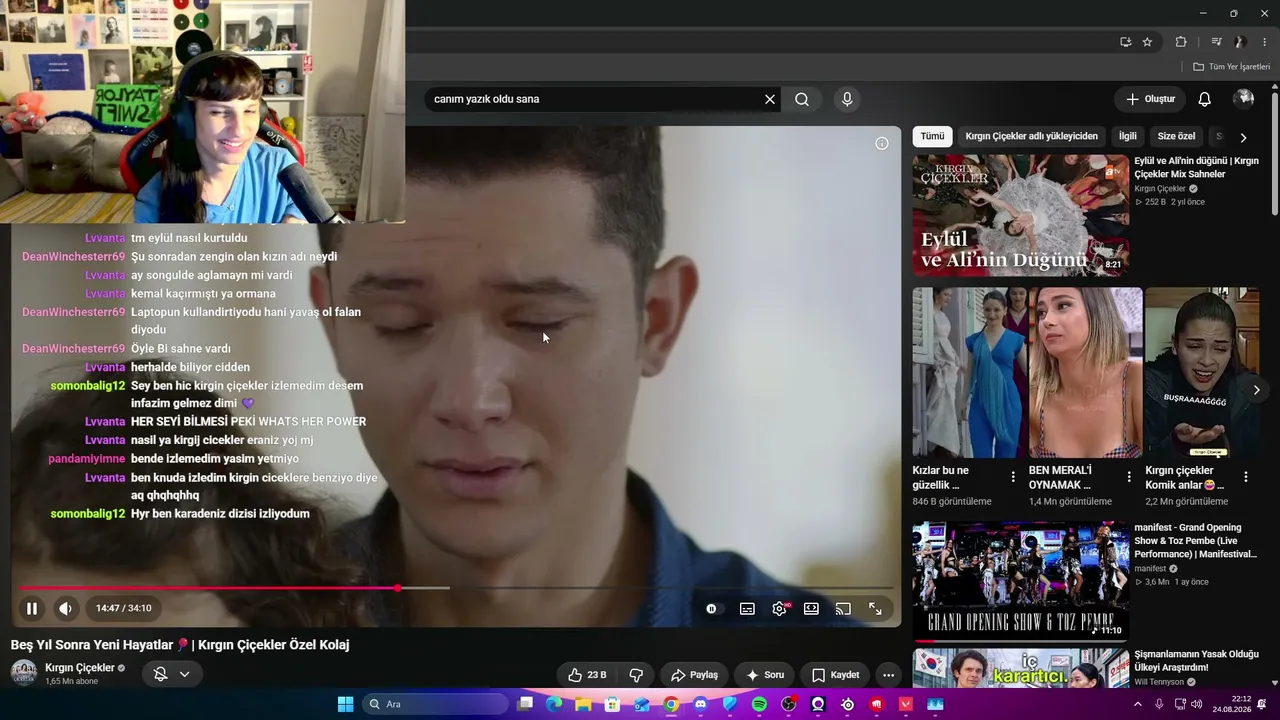The width and height of the screenshot is (1280, 720).
Task: Save video with Kaydet button
Action: [x=835, y=675]
